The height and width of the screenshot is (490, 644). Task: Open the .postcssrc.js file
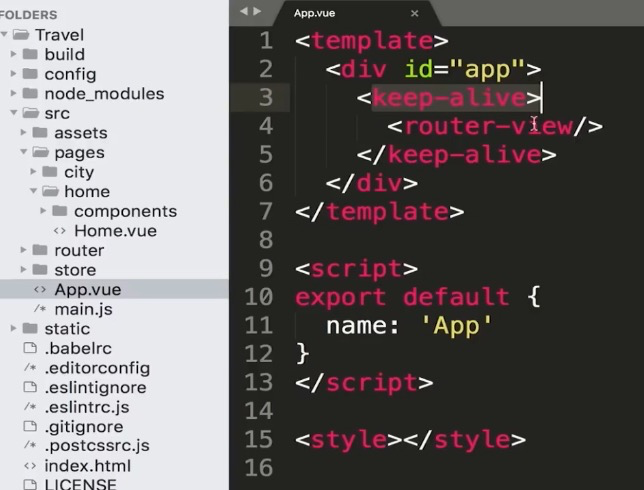tap(97, 446)
